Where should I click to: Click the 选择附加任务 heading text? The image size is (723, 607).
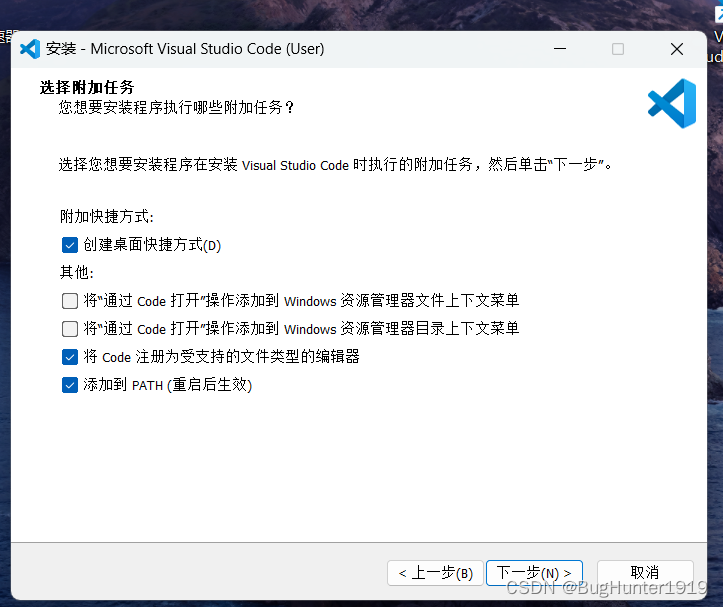pos(87,87)
